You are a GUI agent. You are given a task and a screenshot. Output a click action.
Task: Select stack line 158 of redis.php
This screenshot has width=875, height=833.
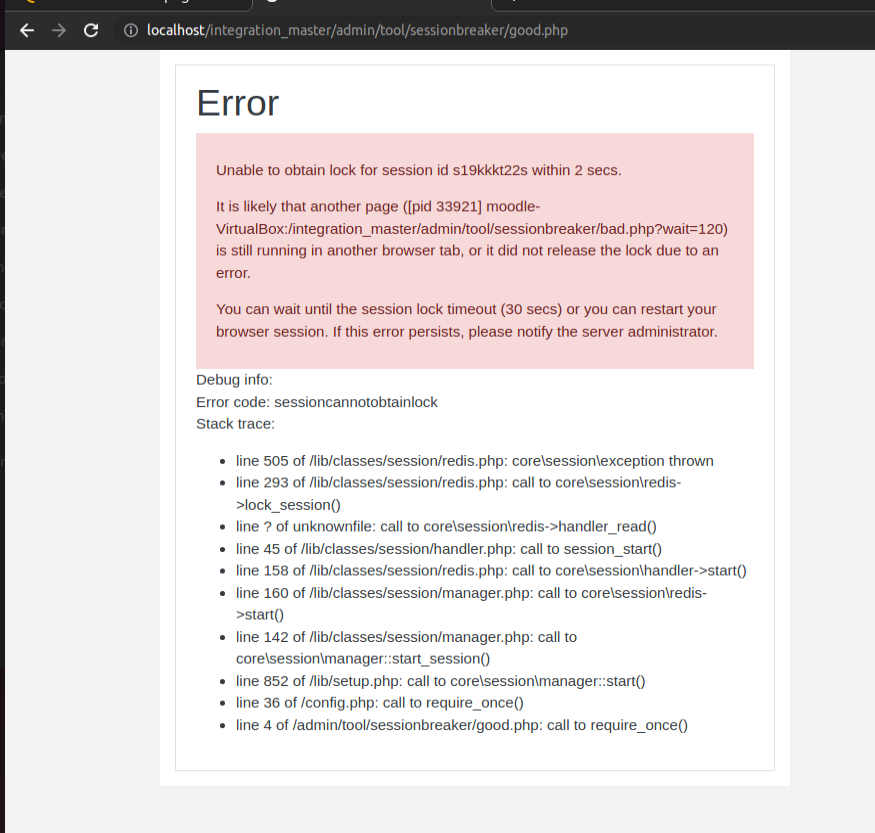click(x=491, y=571)
